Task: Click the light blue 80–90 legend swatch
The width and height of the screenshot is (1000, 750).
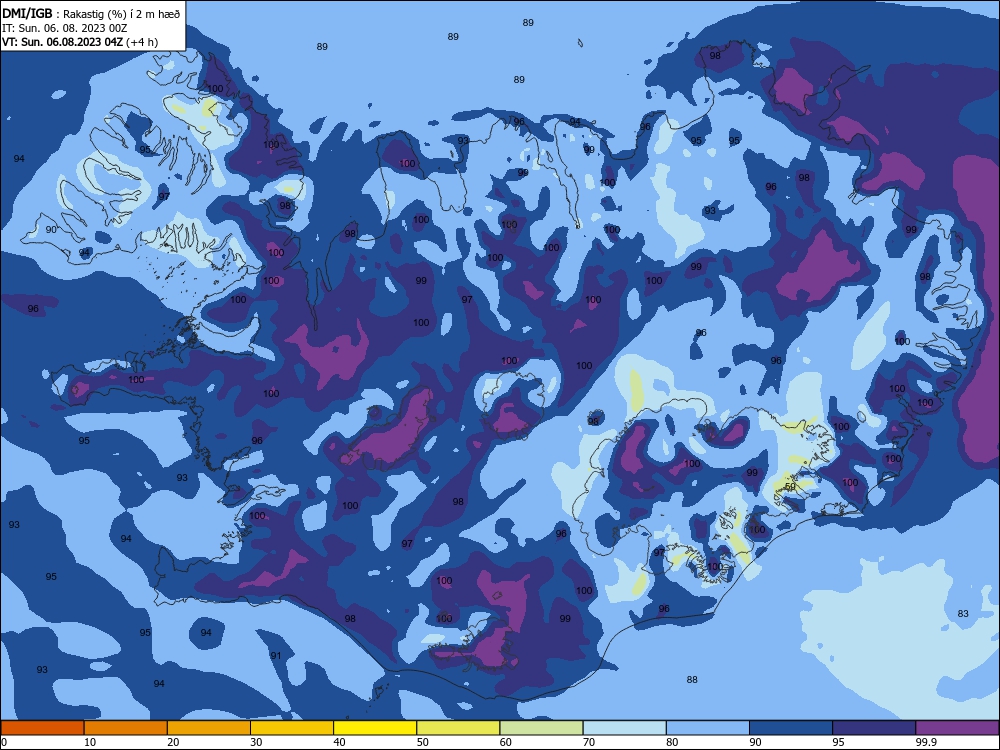Action: [708, 728]
